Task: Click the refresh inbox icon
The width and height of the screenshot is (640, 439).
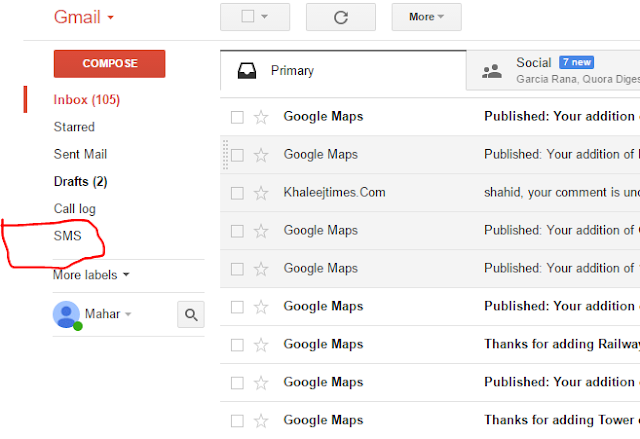Action: 341,17
